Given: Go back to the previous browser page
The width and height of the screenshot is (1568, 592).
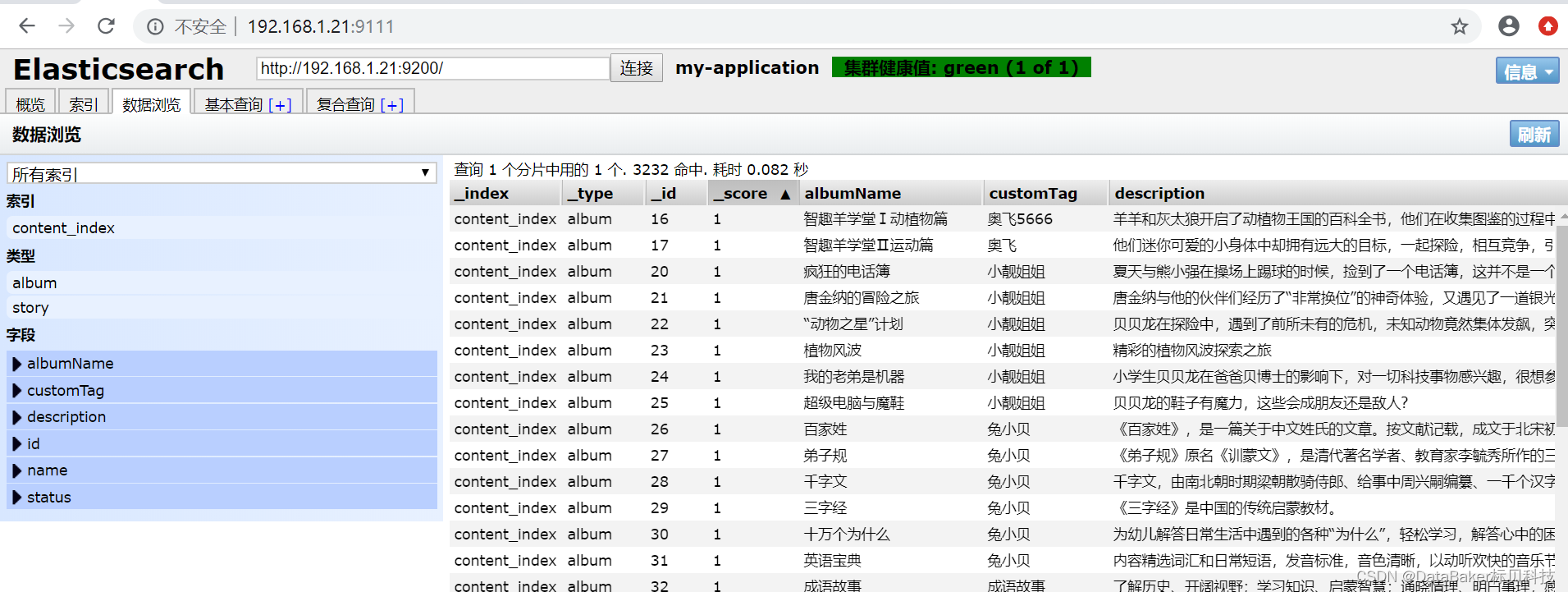Looking at the screenshot, I should (27, 26).
